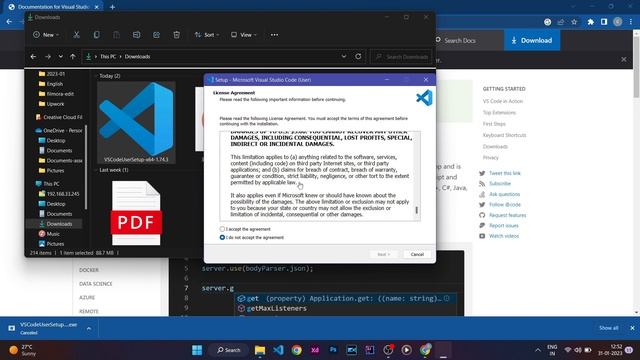
Task: Open the View dropdown in File Explorer
Action: click(244, 35)
